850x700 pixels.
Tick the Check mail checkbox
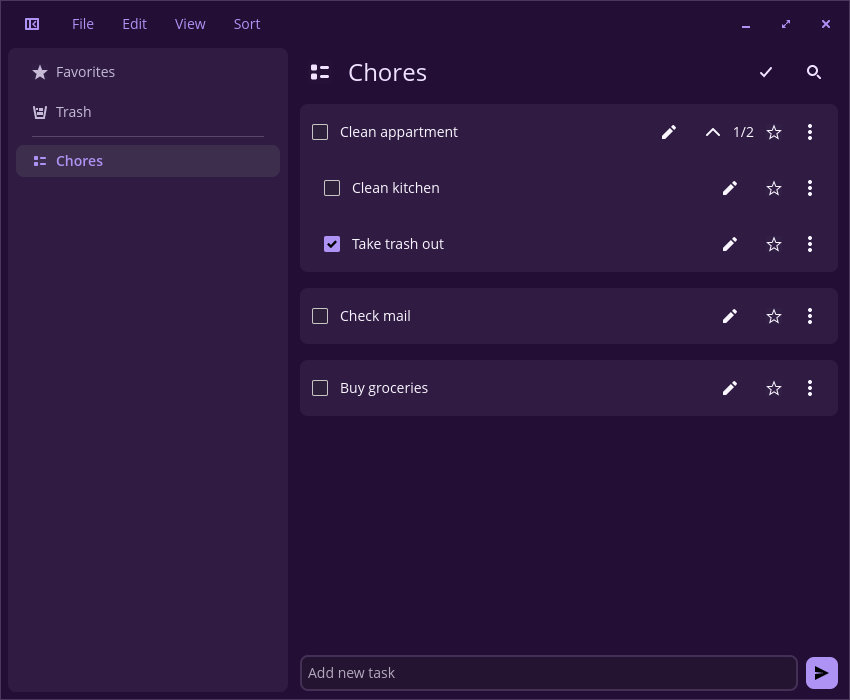320,316
